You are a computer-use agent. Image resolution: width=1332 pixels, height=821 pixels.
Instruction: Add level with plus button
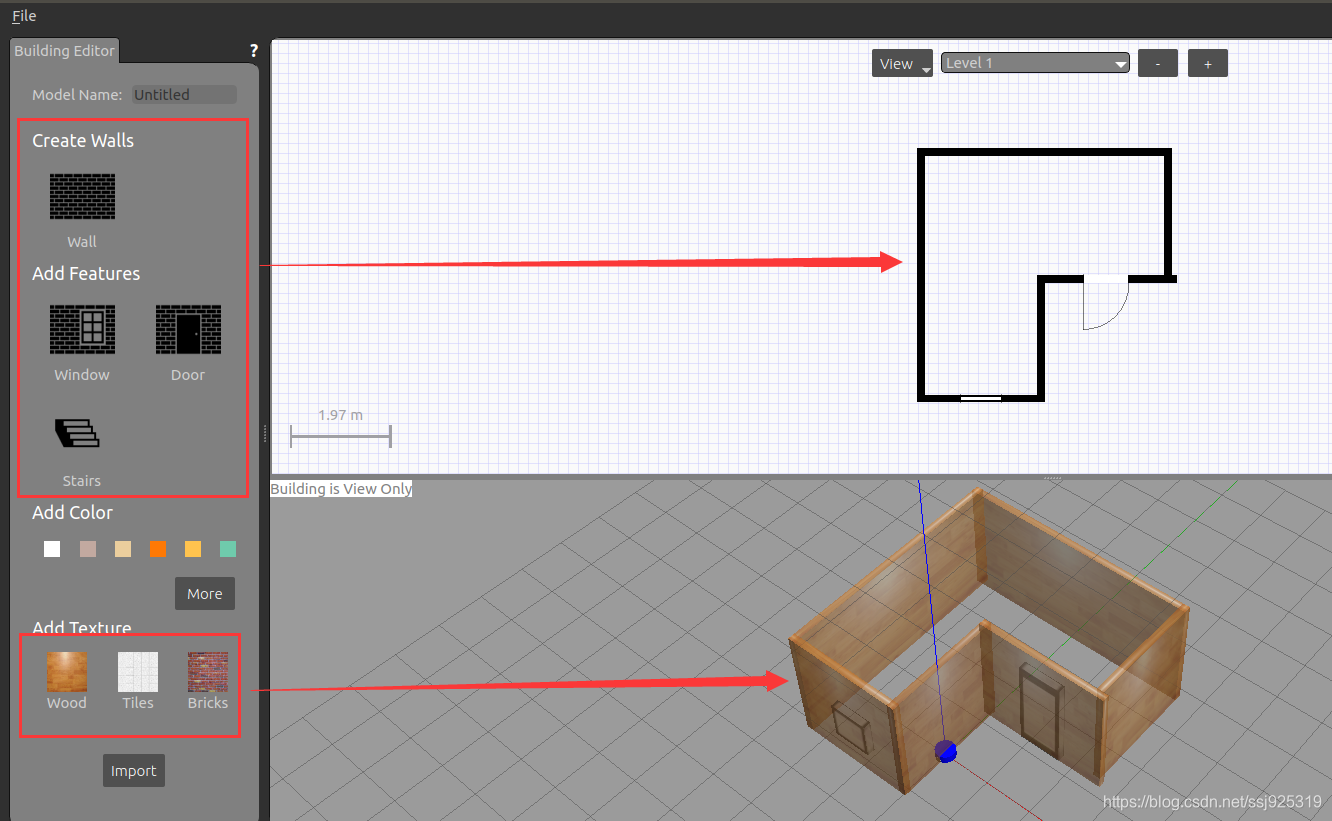coord(1208,64)
